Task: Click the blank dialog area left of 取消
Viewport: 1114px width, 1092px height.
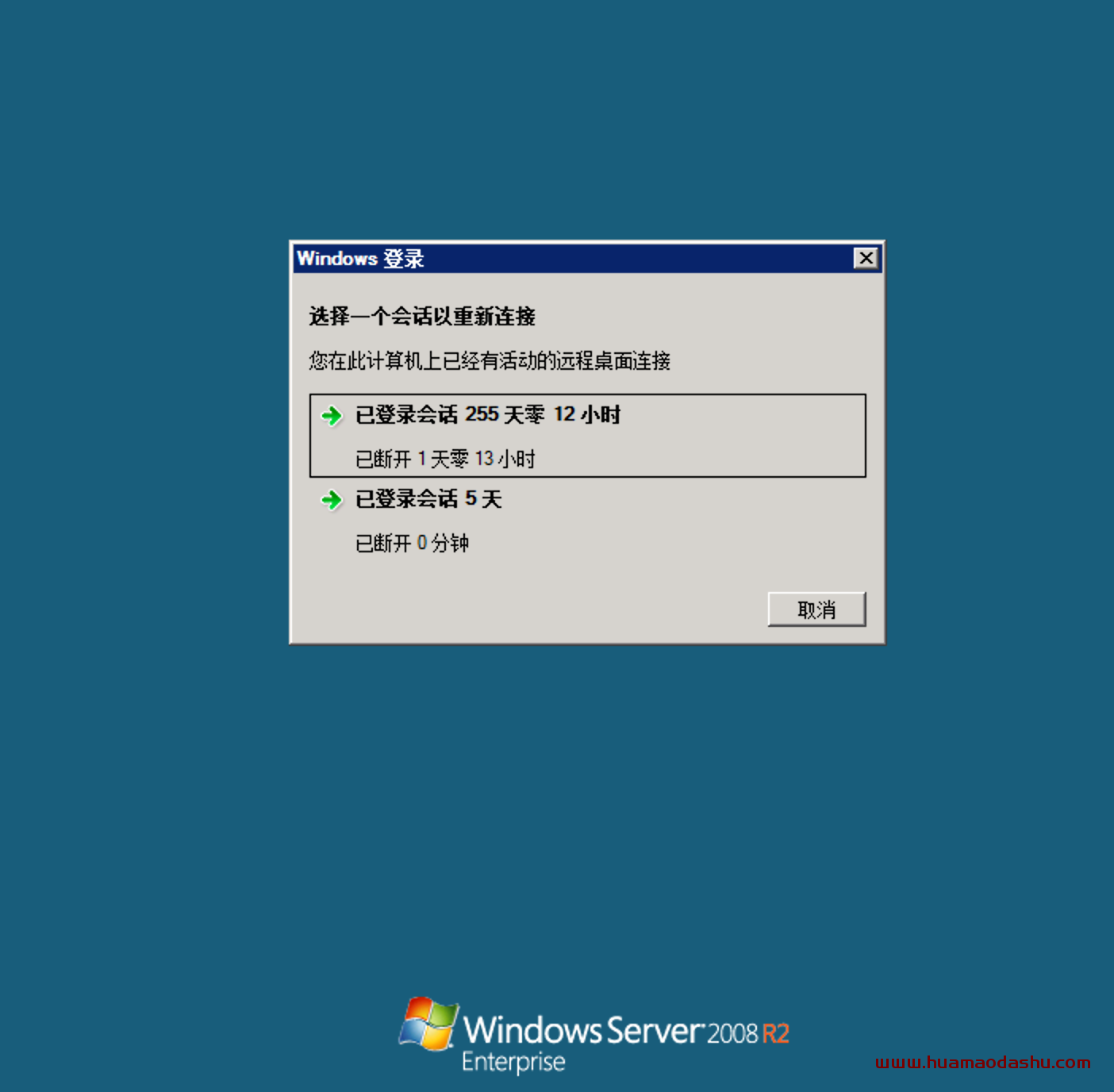Action: pyautogui.click(x=532, y=609)
